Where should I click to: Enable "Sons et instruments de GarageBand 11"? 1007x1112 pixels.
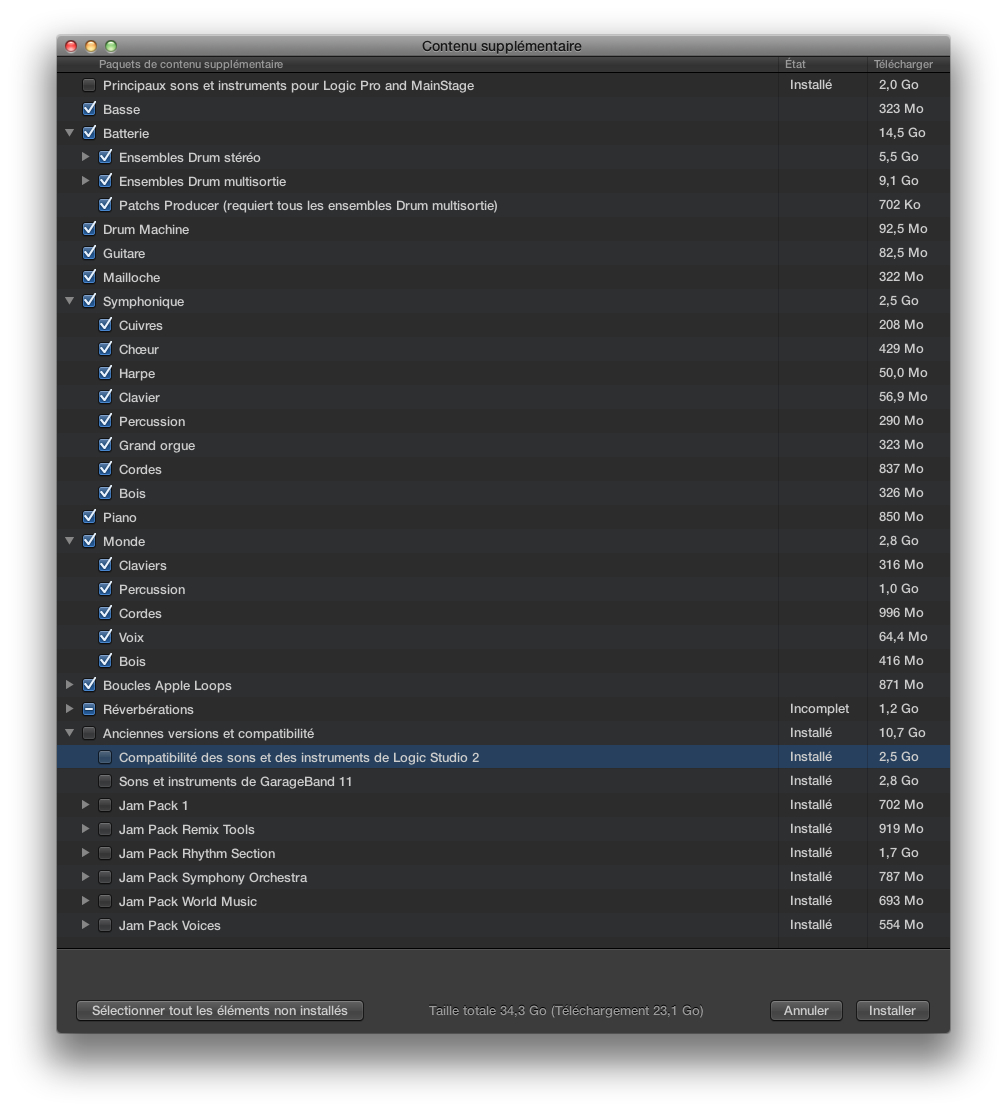(x=105, y=781)
